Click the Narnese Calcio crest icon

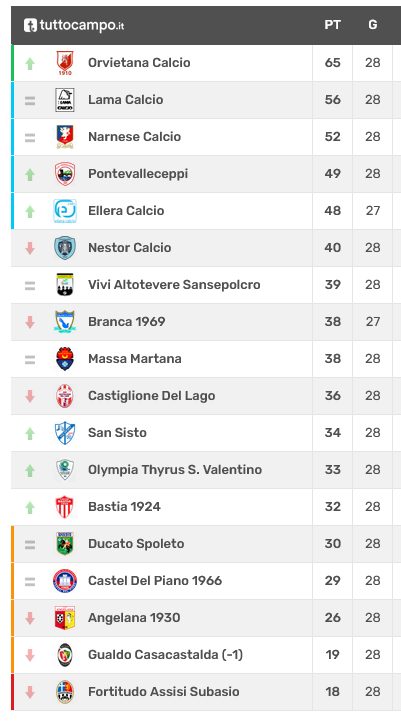pos(65,137)
